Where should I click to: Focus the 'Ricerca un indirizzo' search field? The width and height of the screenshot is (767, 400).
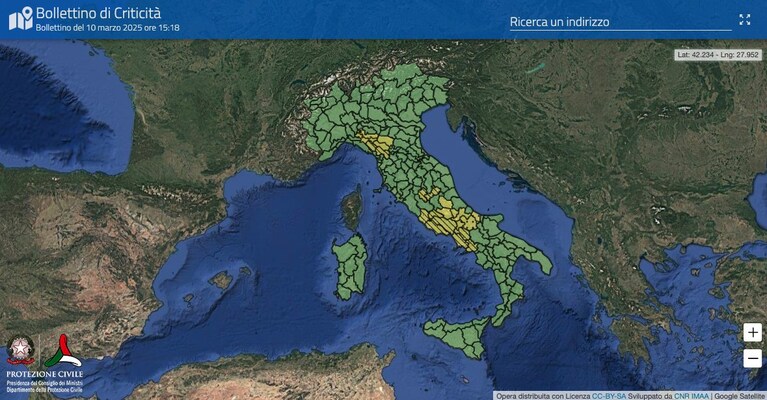pyautogui.click(x=620, y=22)
